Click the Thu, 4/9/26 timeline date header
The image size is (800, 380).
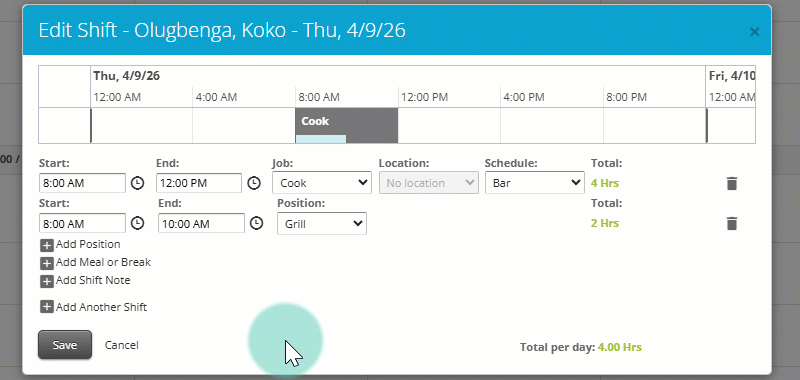(127, 76)
